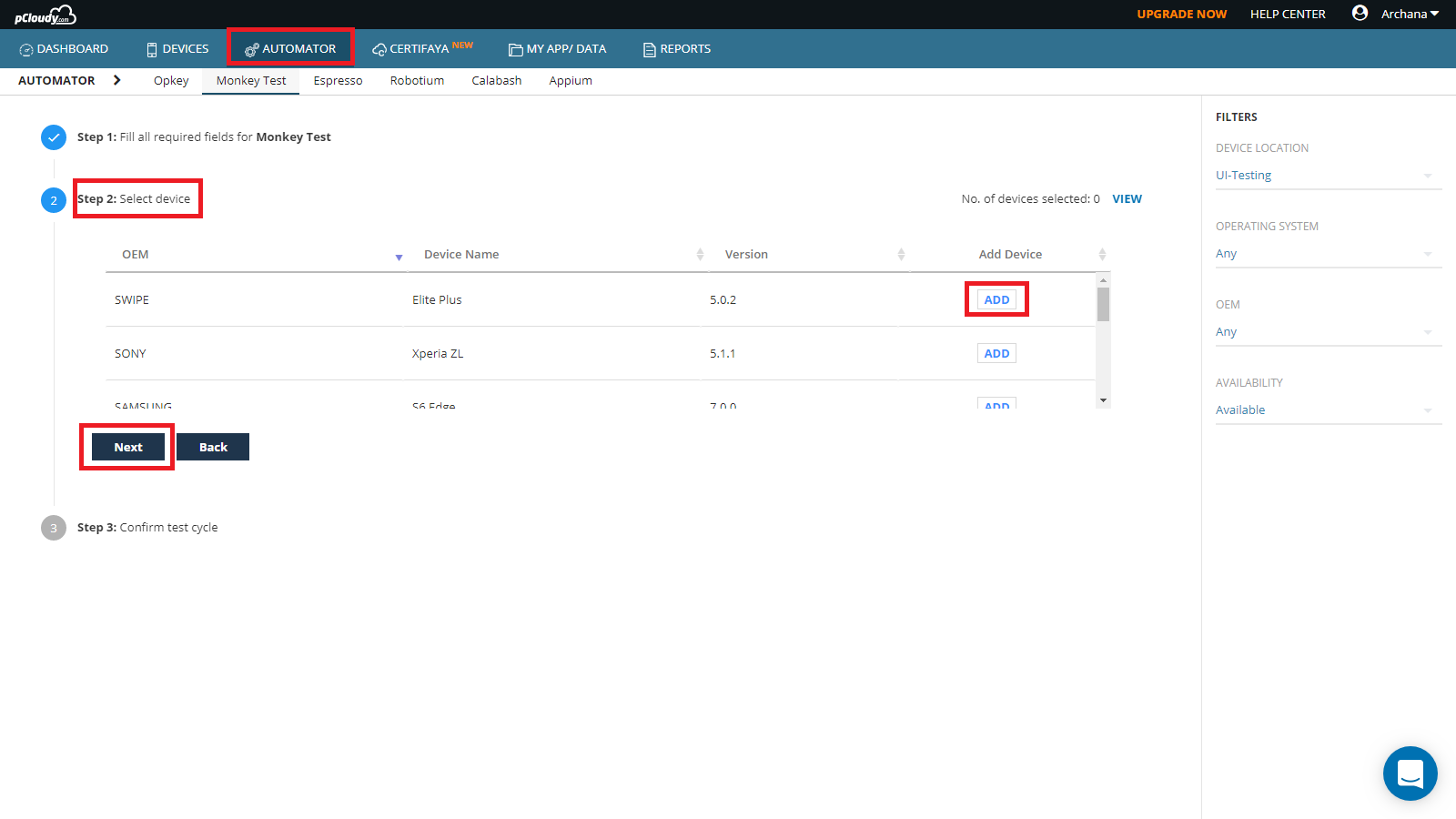This screenshot has height=819, width=1456.
Task: Click the Back button
Action: click(213, 447)
